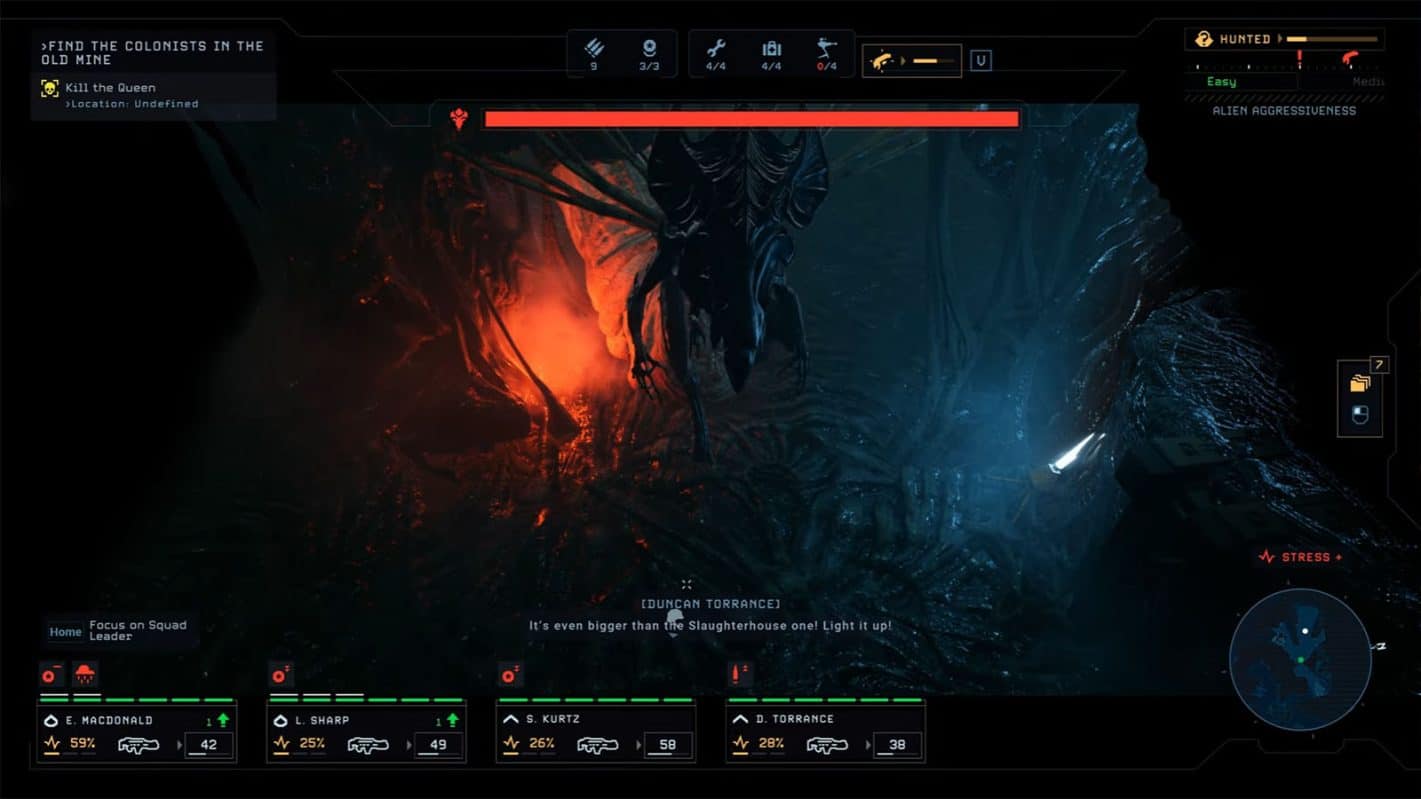Click the Hunted status alien head icon
This screenshot has width=1421, height=799.
pos(1203,39)
